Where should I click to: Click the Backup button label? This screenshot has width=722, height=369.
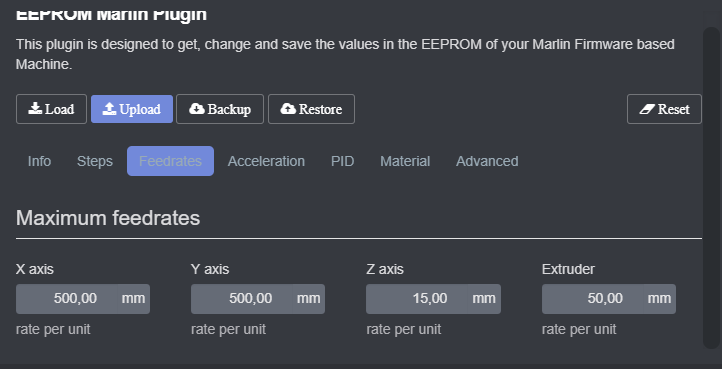point(229,110)
